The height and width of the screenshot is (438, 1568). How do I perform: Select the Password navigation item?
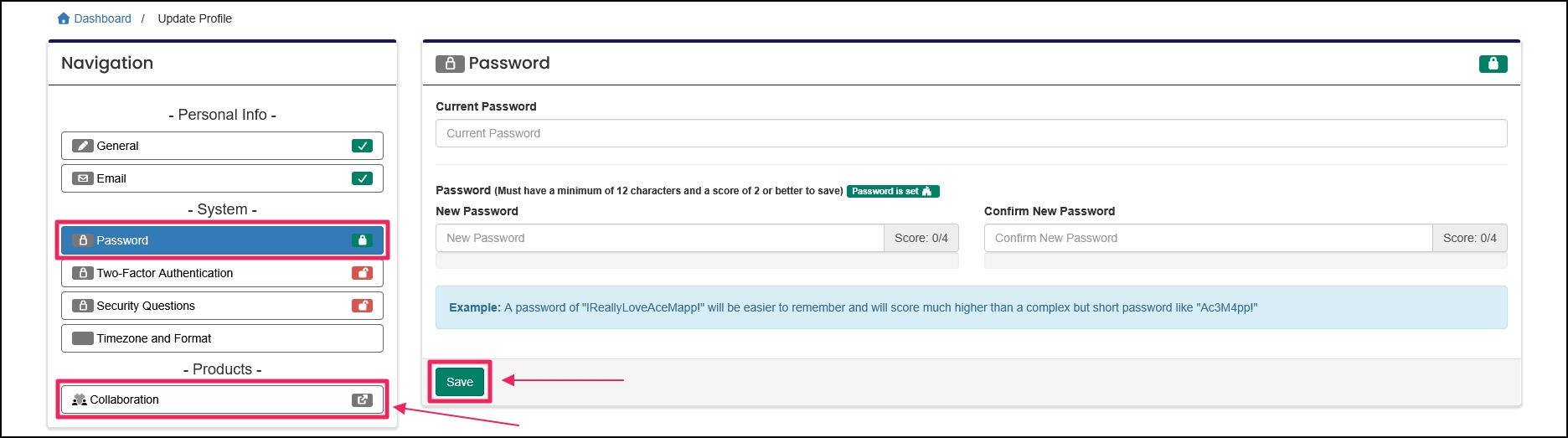coord(222,240)
